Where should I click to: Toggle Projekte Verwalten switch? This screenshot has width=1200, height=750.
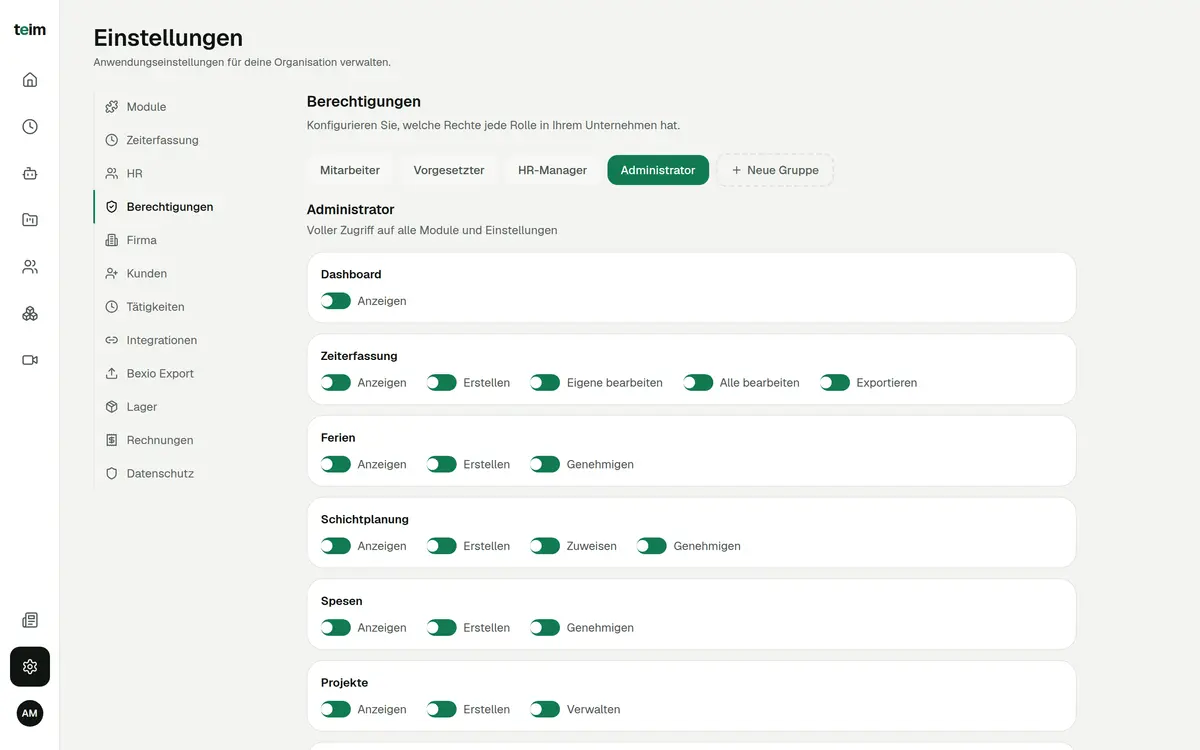click(x=545, y=709)
